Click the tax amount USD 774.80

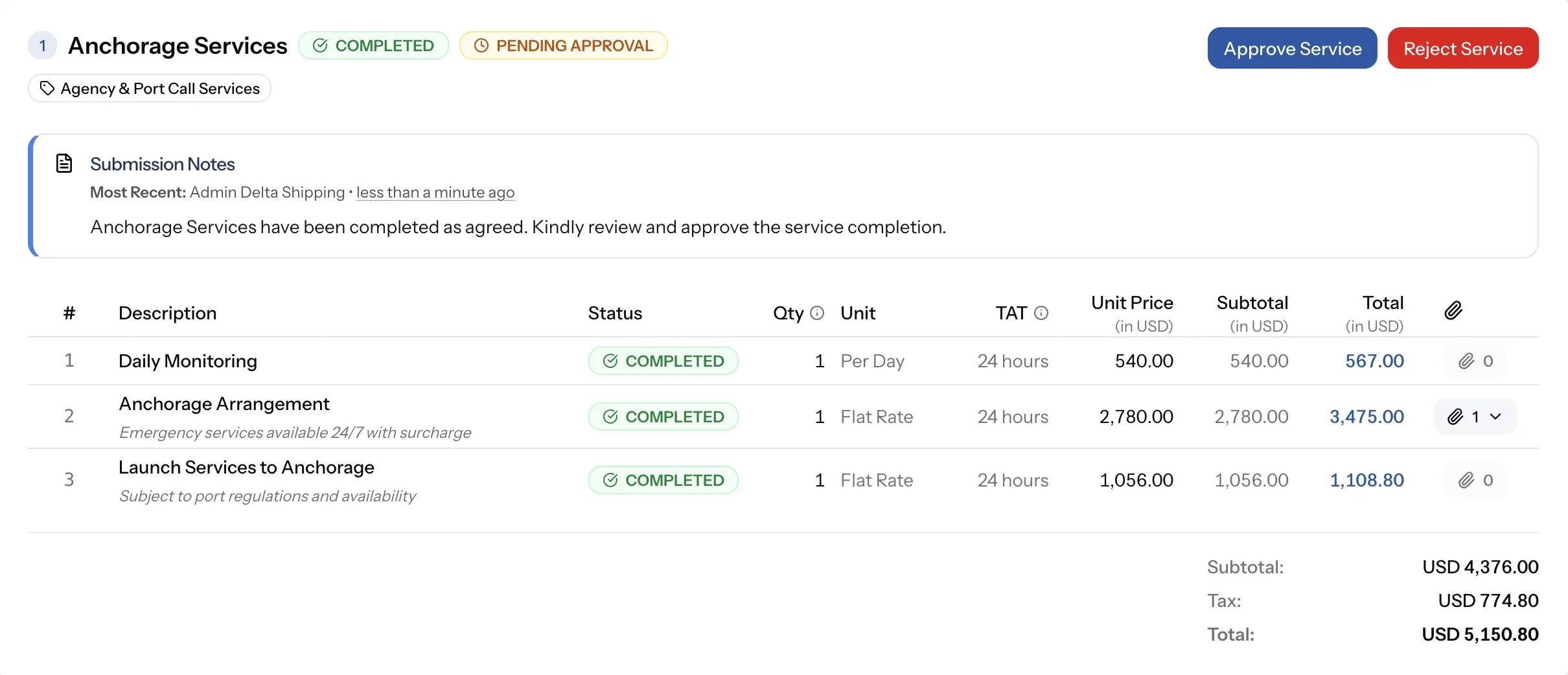pos(1488,601)
